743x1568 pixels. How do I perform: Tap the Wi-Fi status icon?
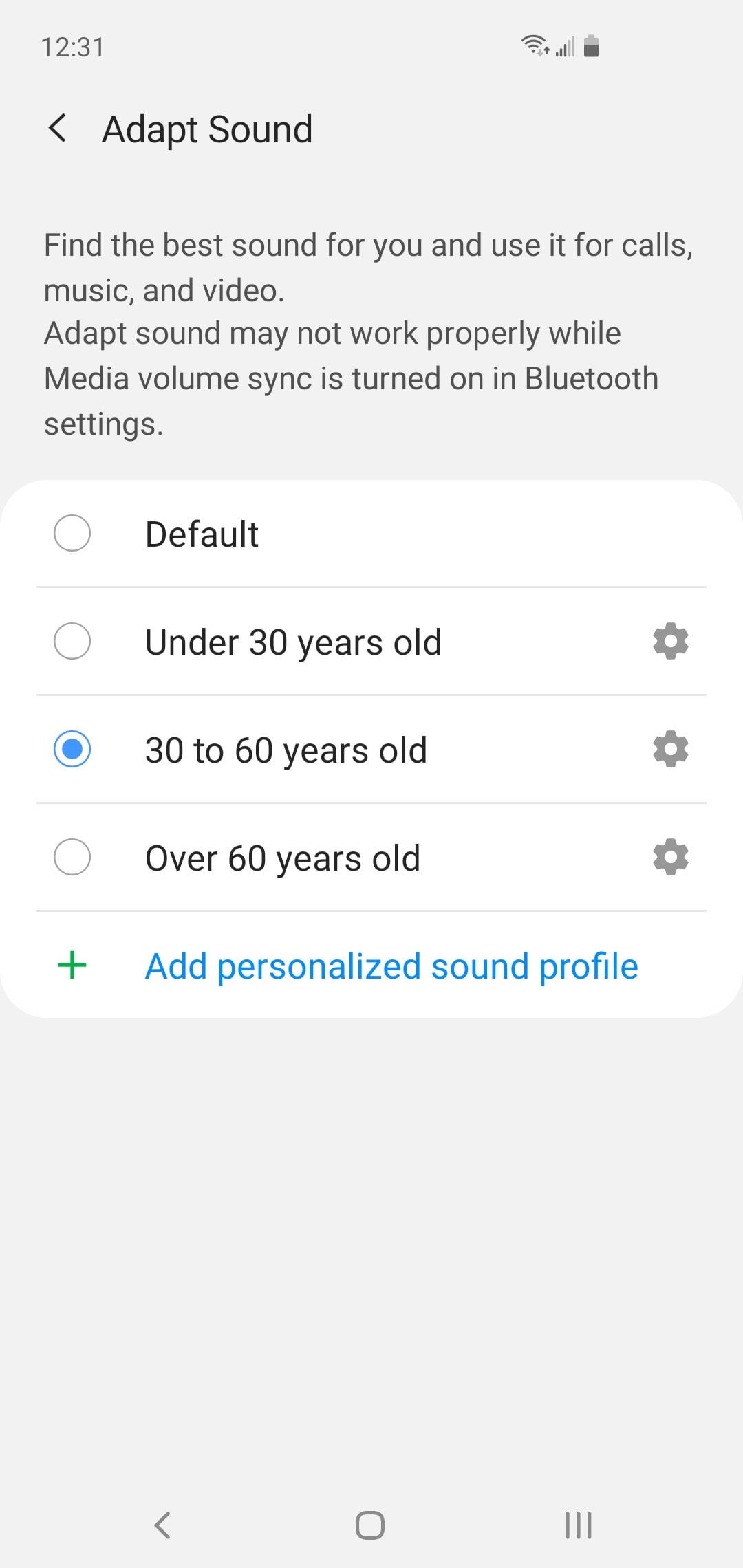click(x=534, y=45)
